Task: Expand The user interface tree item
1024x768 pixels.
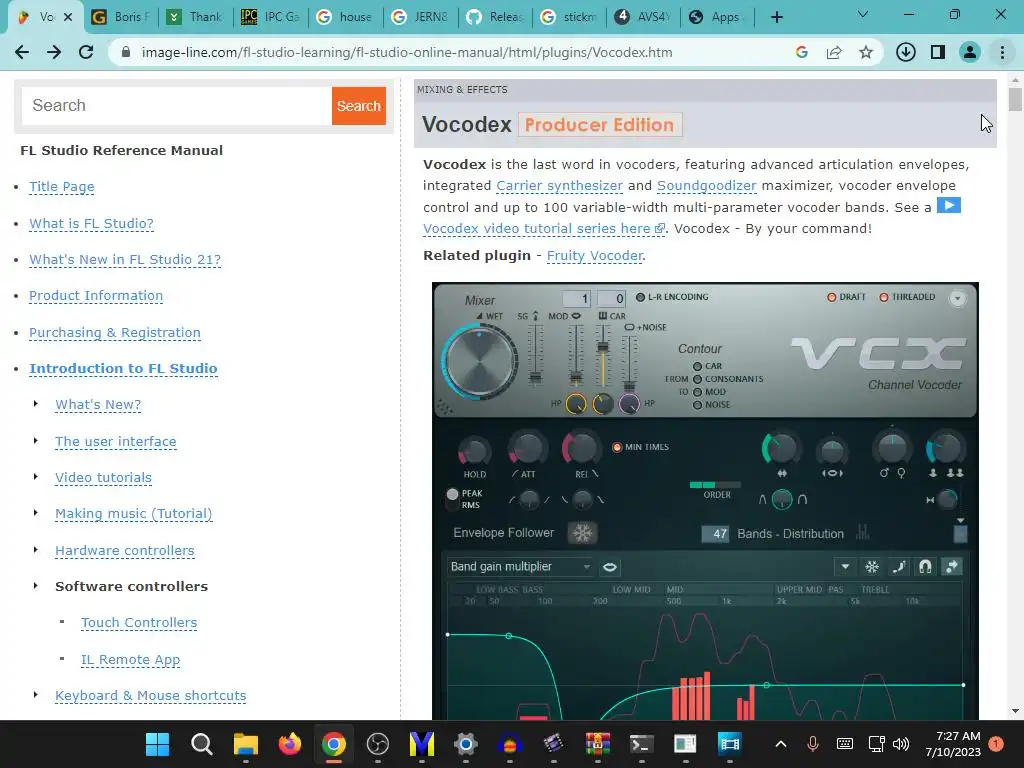Action: (x=36, y=441)
